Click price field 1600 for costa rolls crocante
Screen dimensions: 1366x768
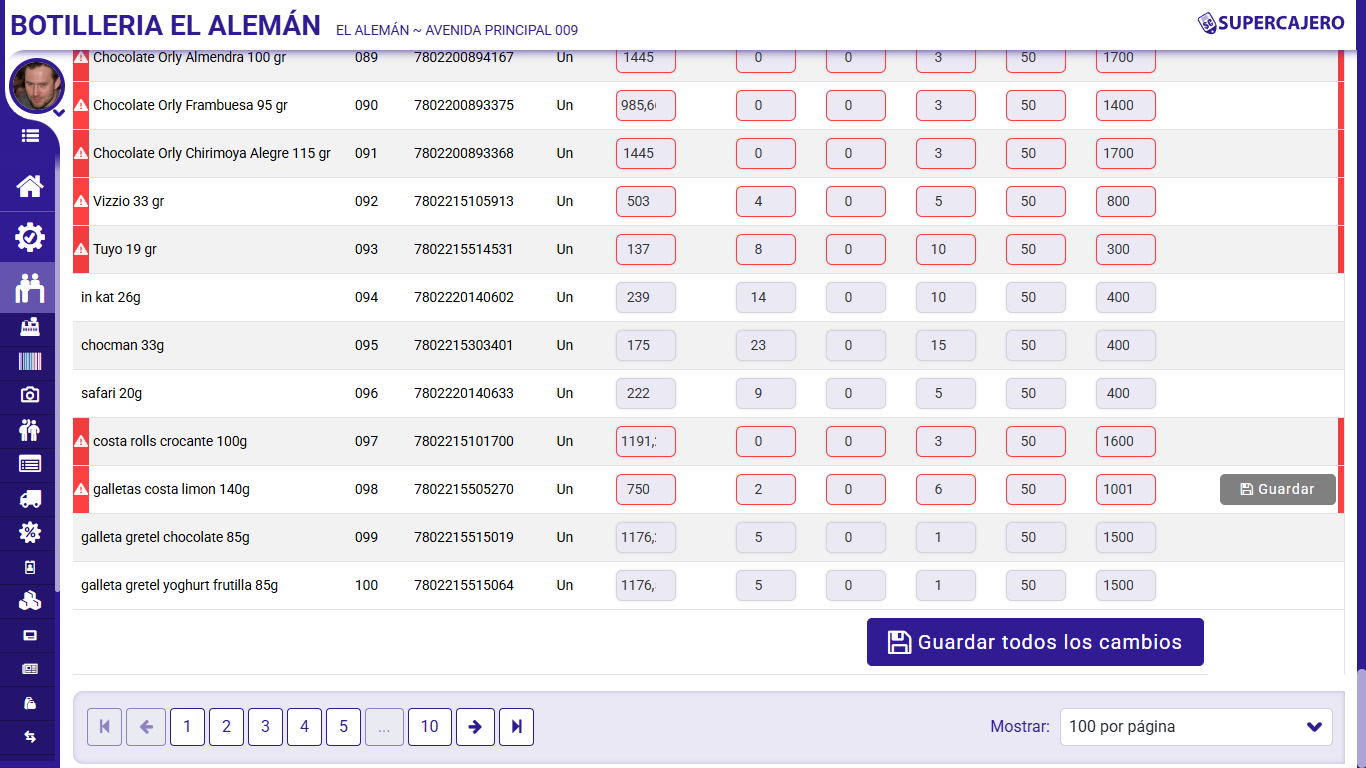(1126, 441)
